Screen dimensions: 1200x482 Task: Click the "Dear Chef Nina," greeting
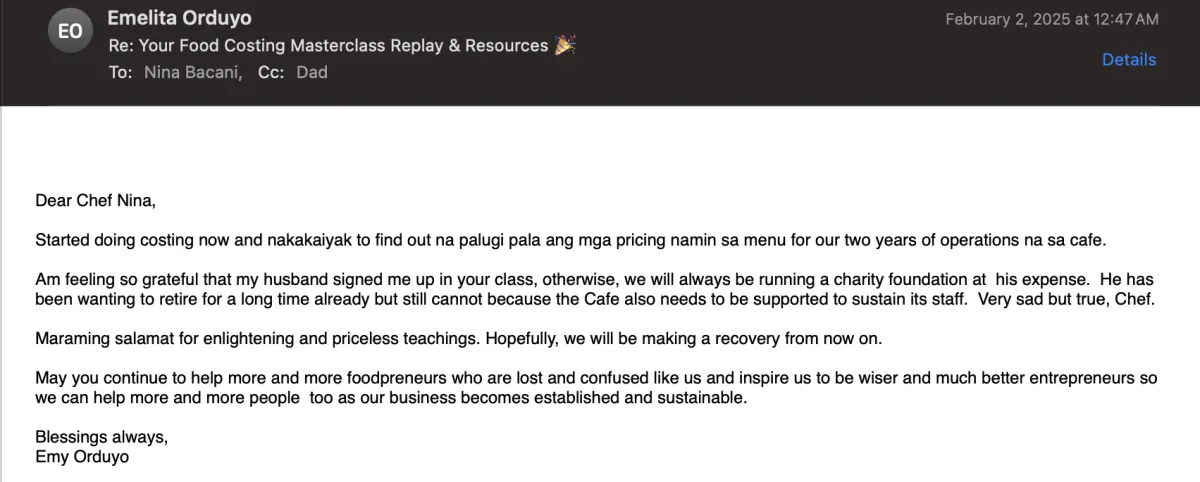click(x=95, y=201)
